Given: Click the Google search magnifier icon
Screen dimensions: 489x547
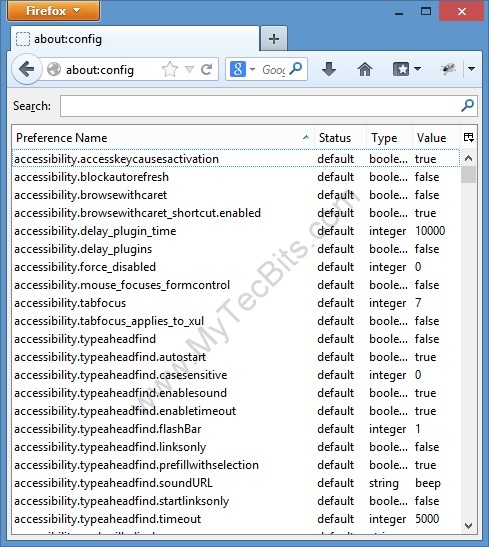Looking at the screenshot, I should (x=296, y=69).
